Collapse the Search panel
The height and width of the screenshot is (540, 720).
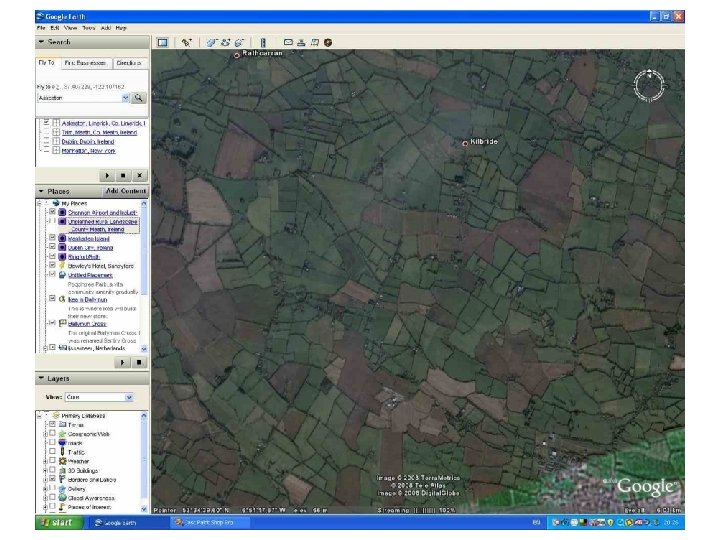click(x=41, y=43)
